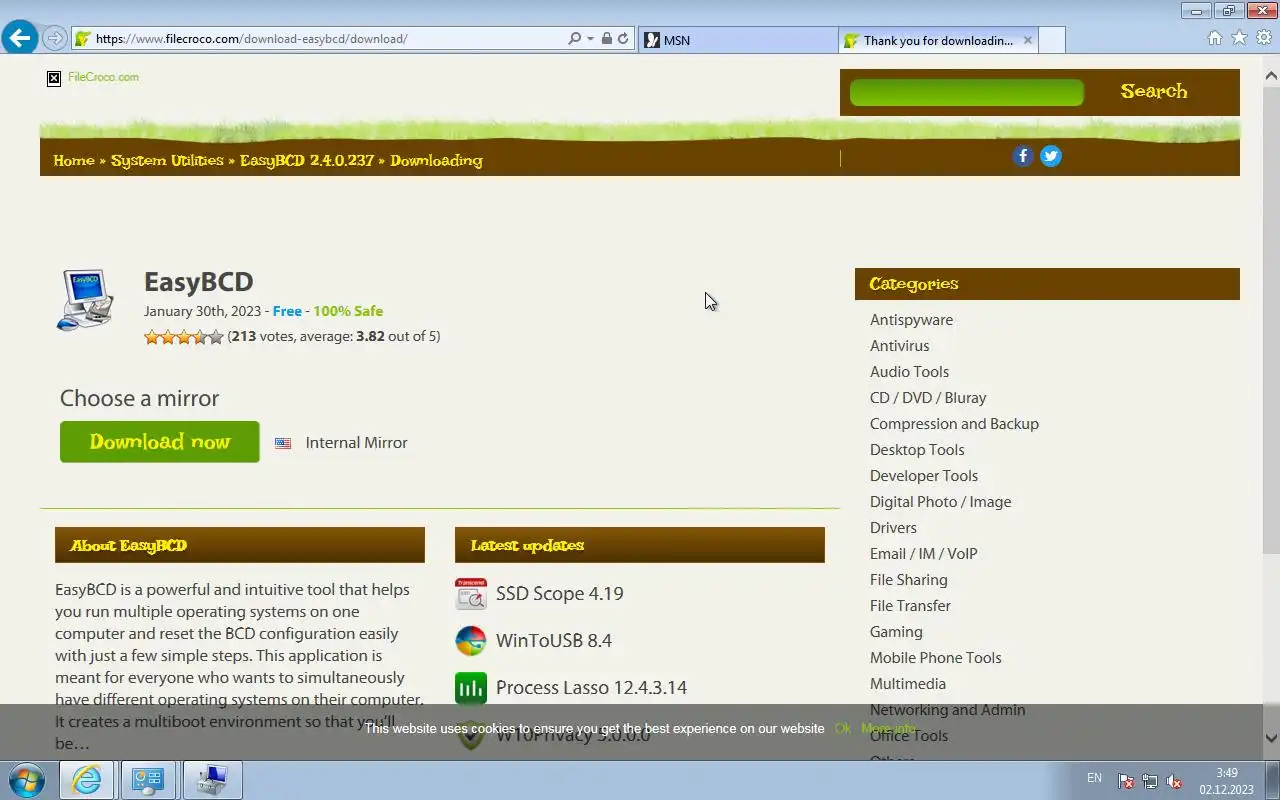Click the SSD Scope app icon
This screenshot has width=1280, height=800.
point(471,594)
